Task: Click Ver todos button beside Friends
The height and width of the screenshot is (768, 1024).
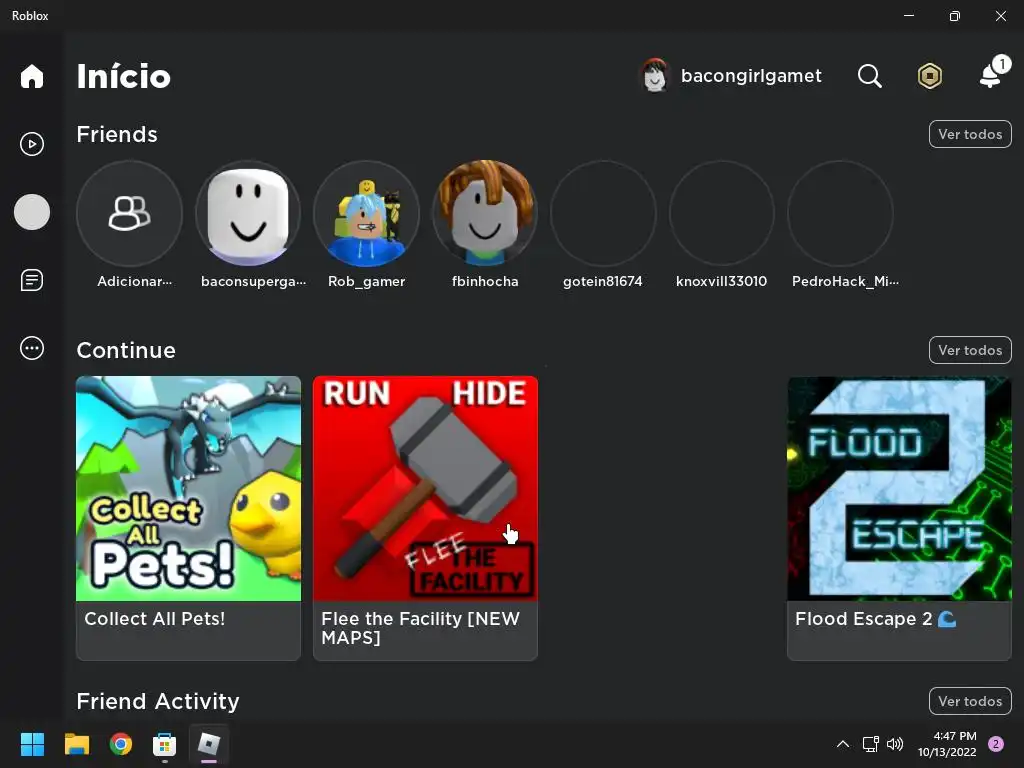Action: 970,134
